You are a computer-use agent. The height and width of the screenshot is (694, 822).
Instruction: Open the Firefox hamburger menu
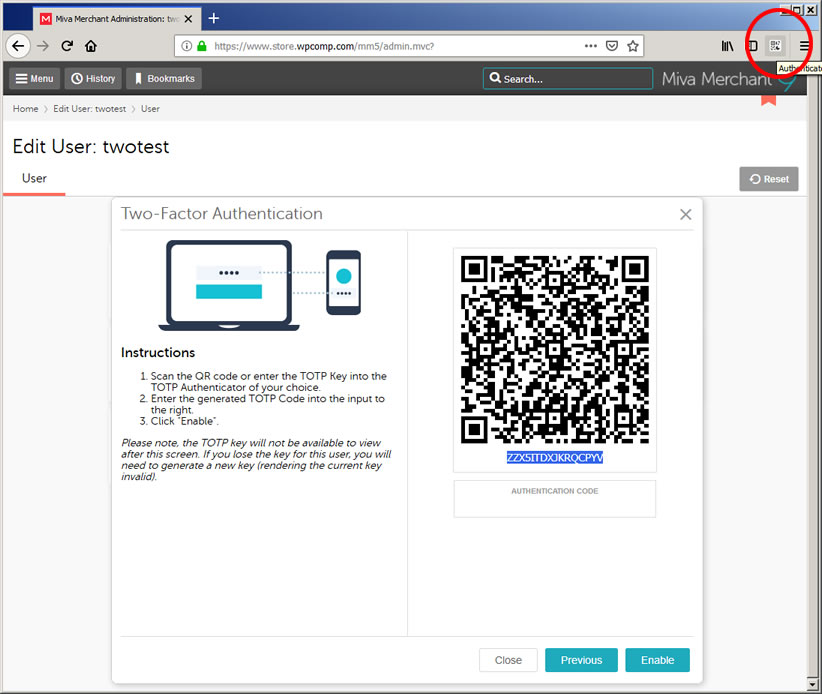coord(805,46)
